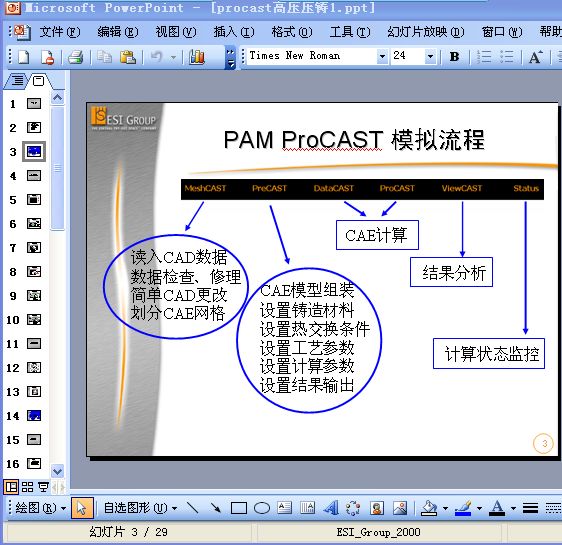Open the 插入 menu
This screenshot has height=545, width=562.
234,32
